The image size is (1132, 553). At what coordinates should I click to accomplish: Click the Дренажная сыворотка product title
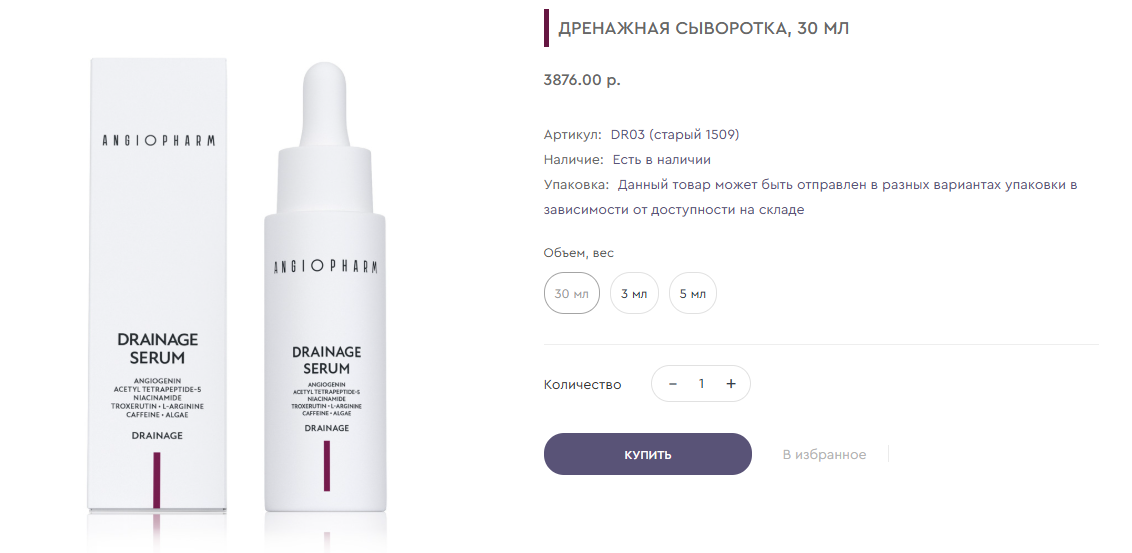tap(704, 28)
